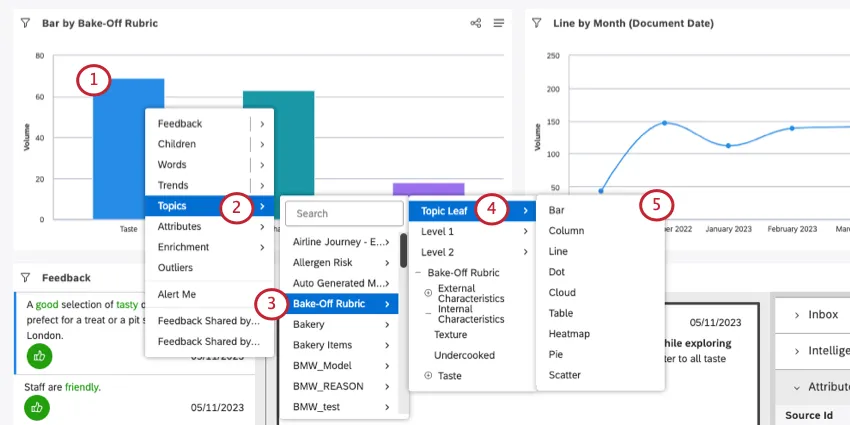
Task: Expand External Characteristics node
Action: pyautogui.click(x=428, y=293)
